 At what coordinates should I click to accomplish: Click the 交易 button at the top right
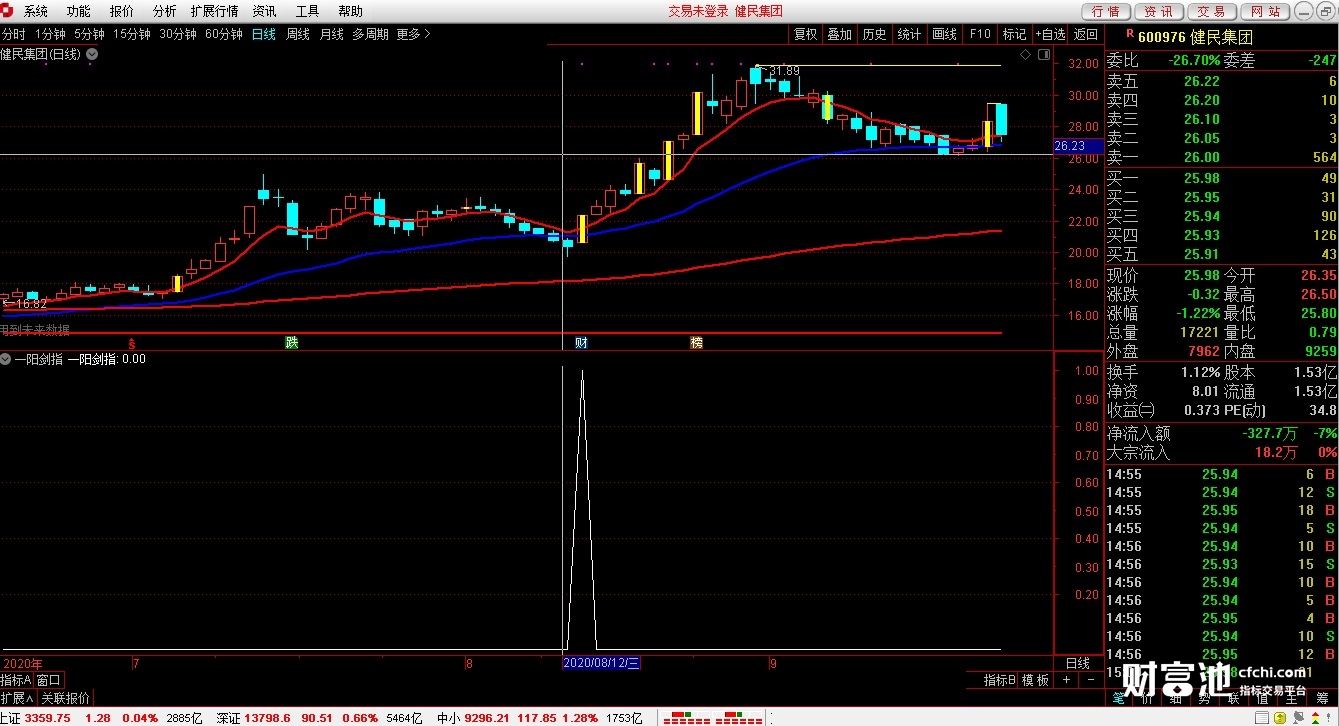pyautogui.click(x=1211, y=11)
